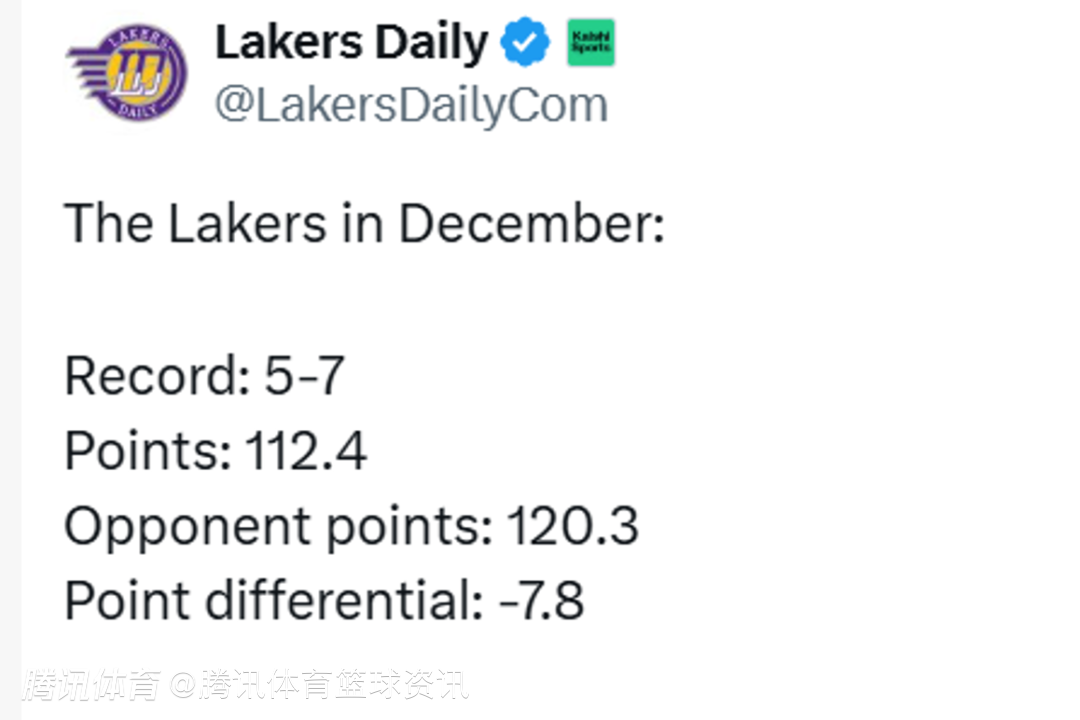Select the -7.8 point differential value
Image resolution: width=1080 pixels, height=720 pixels.
click(x=541, y=602)
